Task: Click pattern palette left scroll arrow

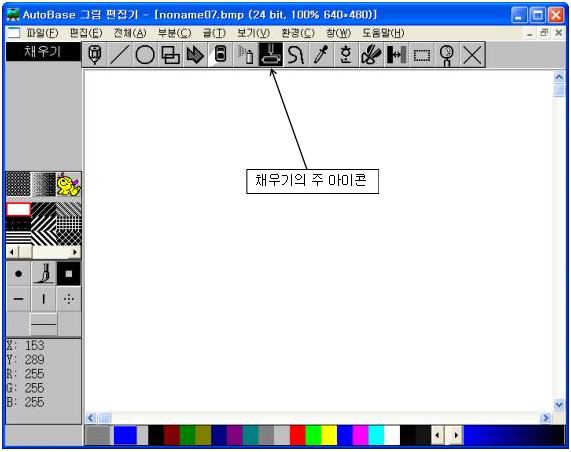Action: coord(12,252)
